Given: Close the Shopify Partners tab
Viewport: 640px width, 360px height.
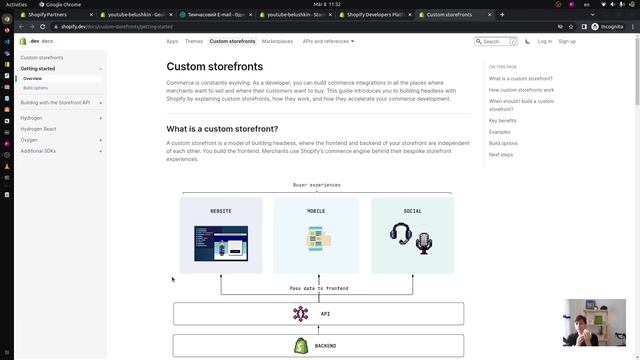Looking at the screenshot, I should 91,15.
